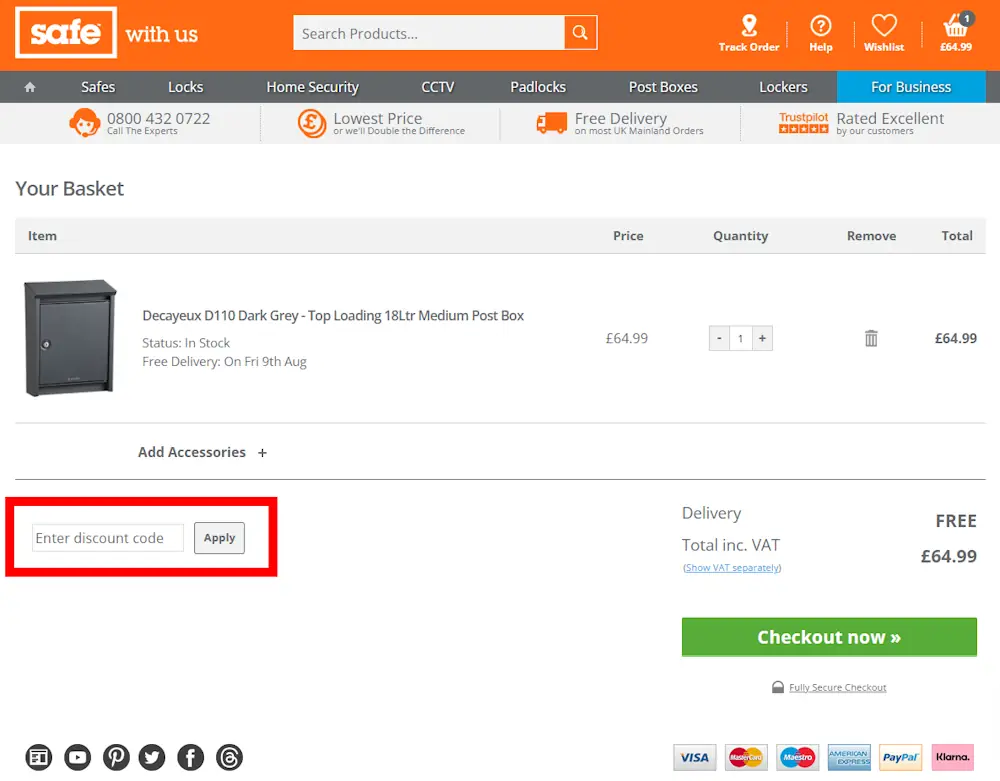Open the Wishlist heart icon
The image size is (1000, 781).
tap(884, 34)
